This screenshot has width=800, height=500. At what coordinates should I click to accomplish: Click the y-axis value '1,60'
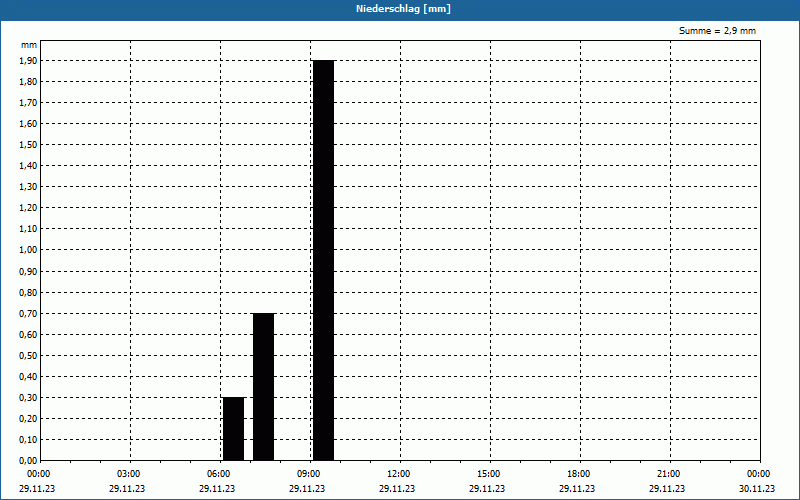pyautogui.click(x=28, y=123)
